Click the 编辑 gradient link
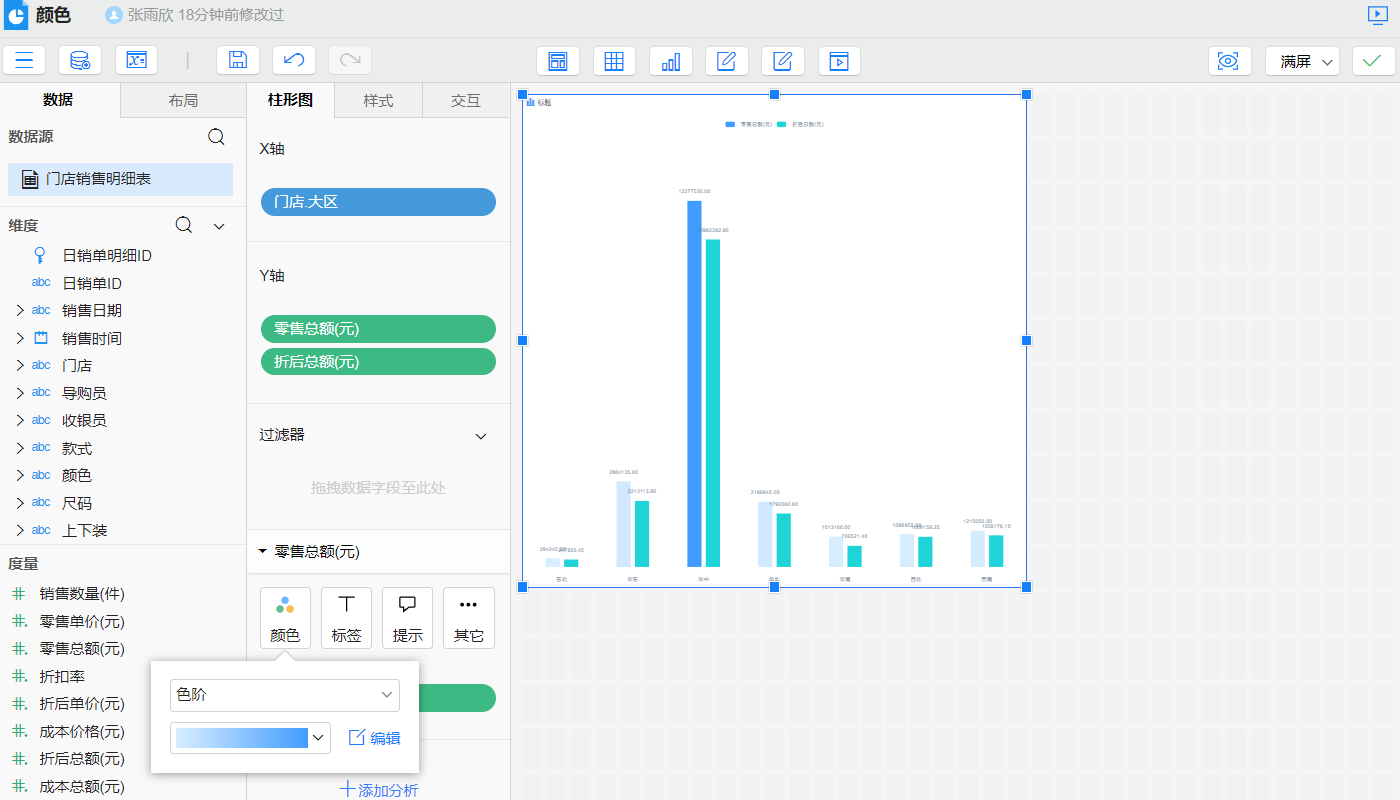1400x800 pixels. (374, 738)
